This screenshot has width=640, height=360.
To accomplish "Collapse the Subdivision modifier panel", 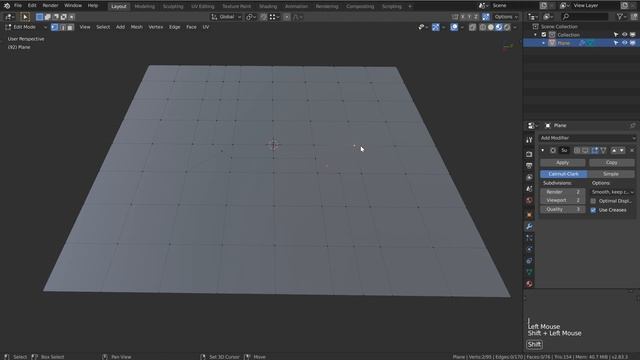I will tap(543, 150).
